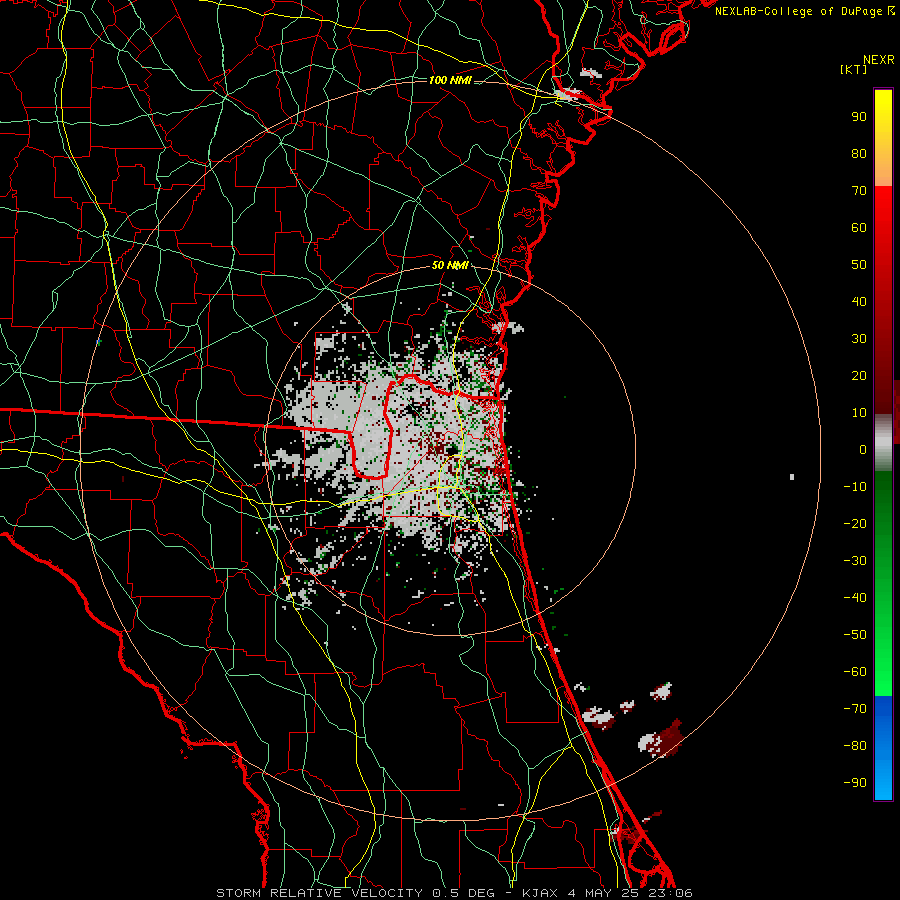Viewport: 900px width, 900px height.
Task: Click the 90 value on velocity scale
Action: pos(859,117)
